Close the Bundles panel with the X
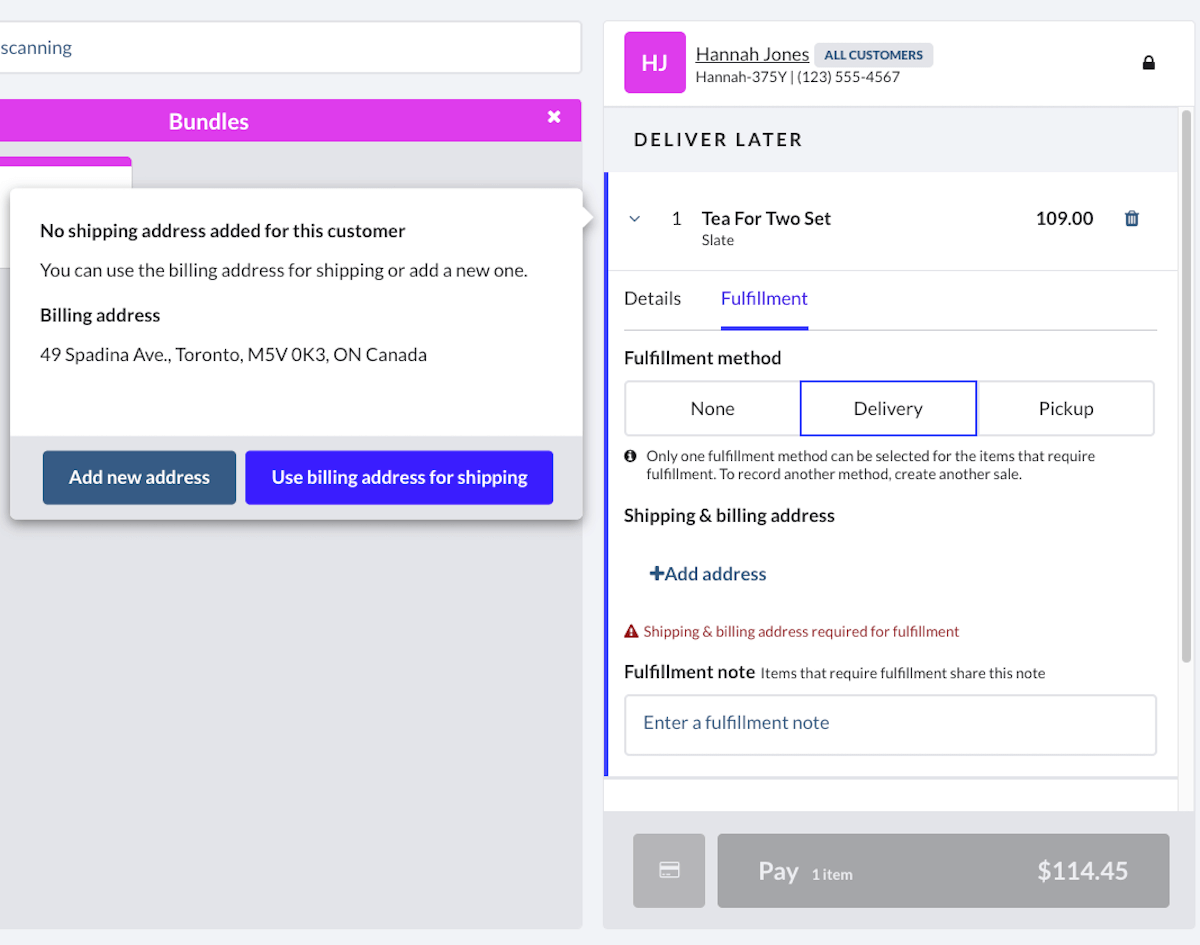The image size is (1200, 945). click(554, 118)
